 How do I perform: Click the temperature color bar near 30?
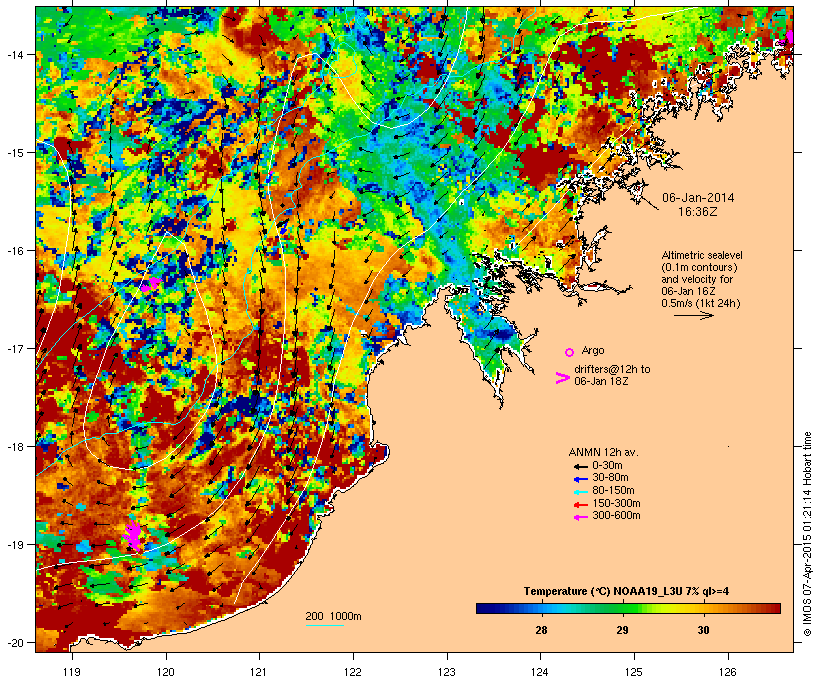pos(703,608)
